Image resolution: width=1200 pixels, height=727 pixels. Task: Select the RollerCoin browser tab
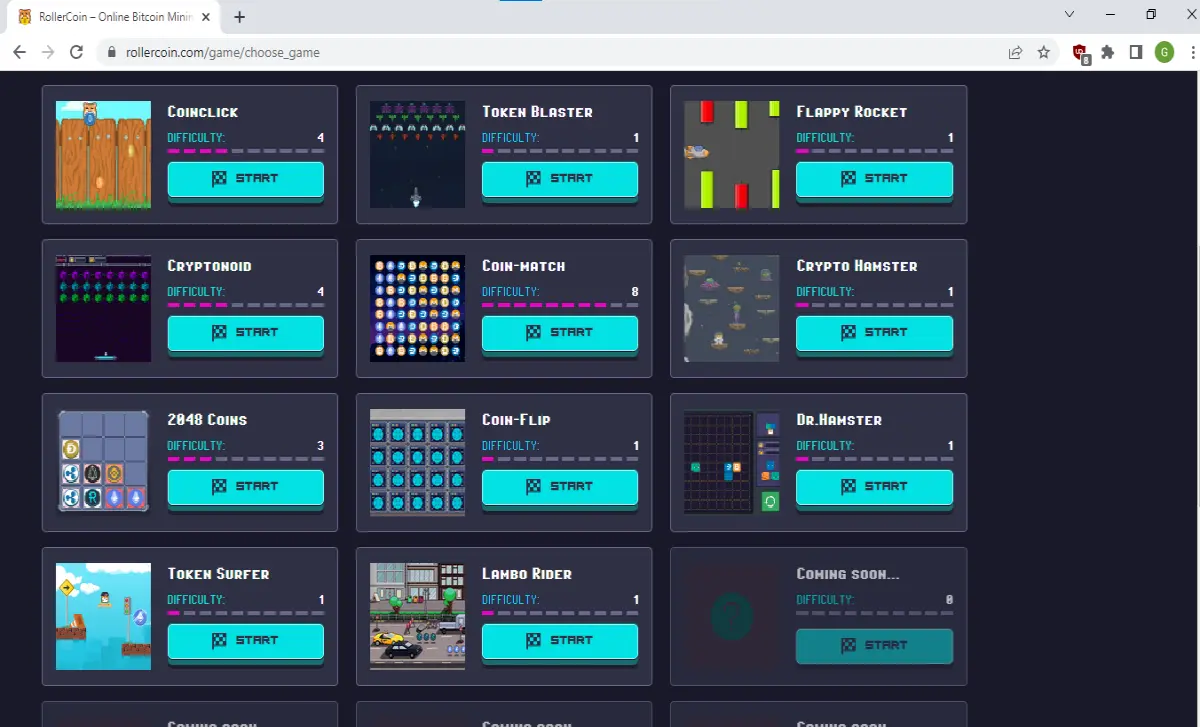point(113,17)
